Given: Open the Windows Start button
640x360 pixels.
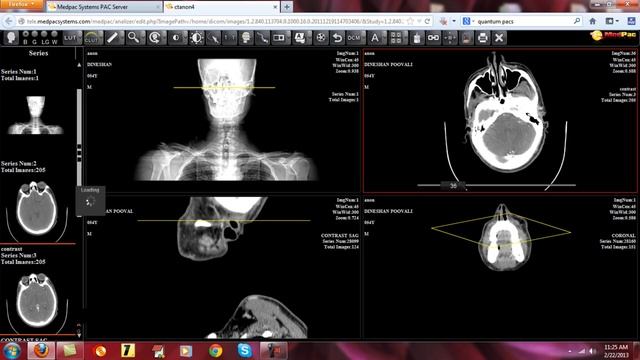Looking at the screenshot, I should click(11, 351).
